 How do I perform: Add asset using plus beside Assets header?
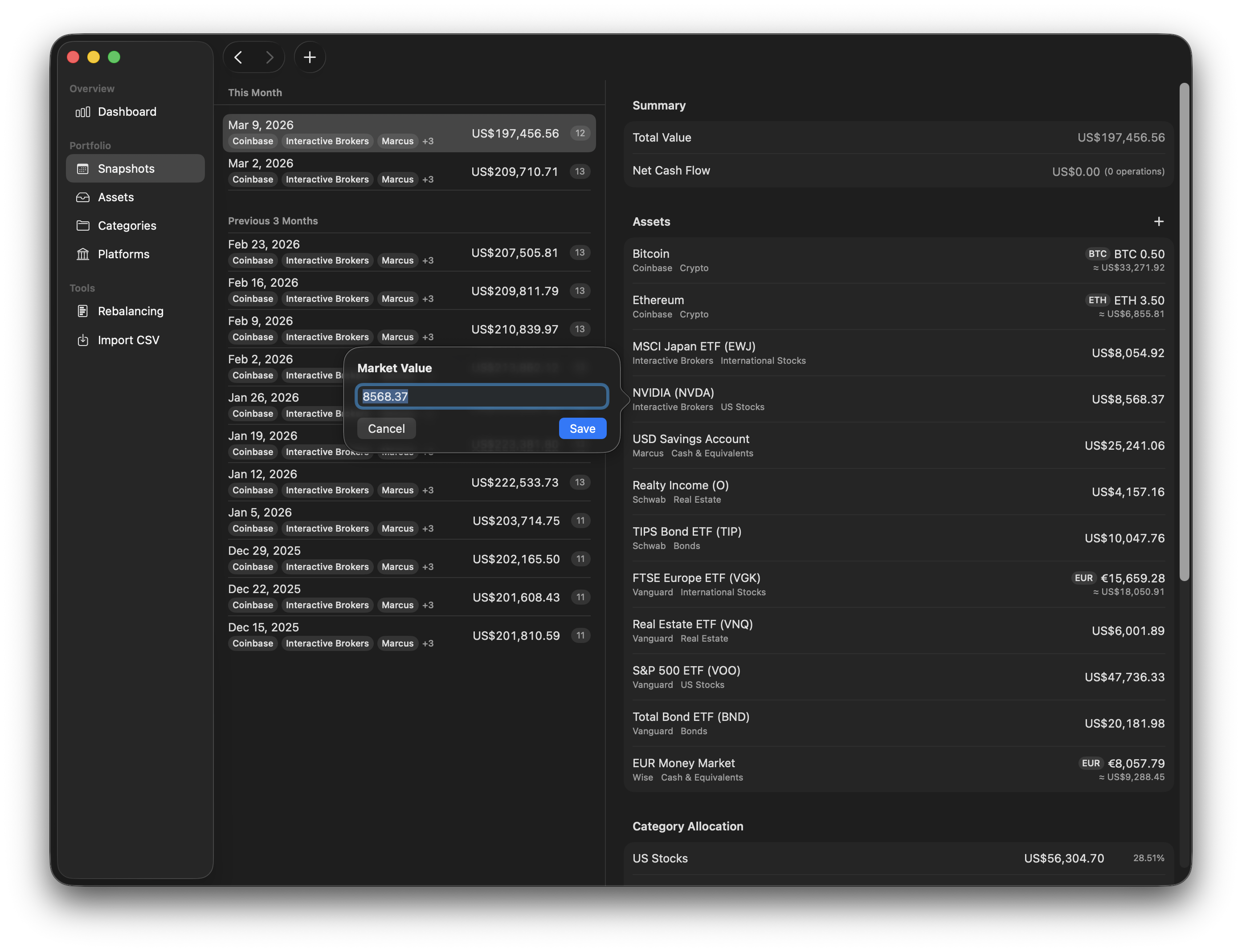click(x=1158, y=222)
